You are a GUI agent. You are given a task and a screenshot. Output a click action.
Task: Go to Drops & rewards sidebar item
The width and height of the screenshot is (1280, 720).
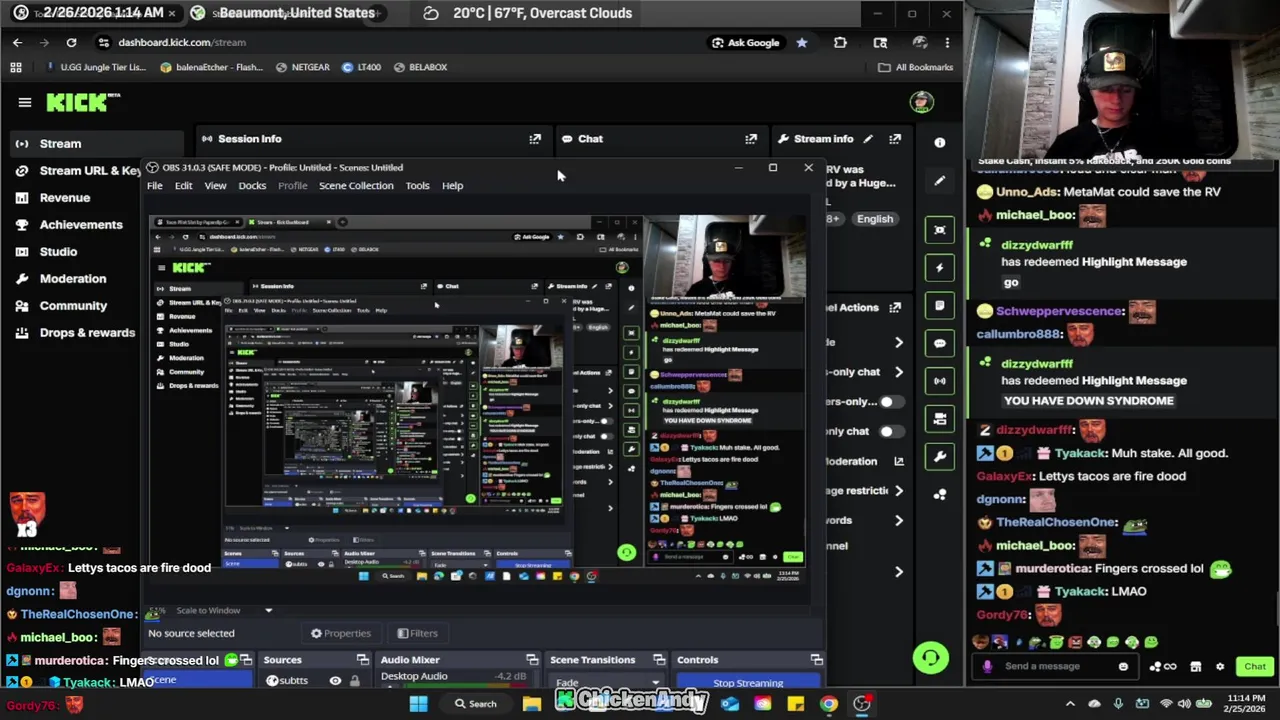tap(87, 333)
